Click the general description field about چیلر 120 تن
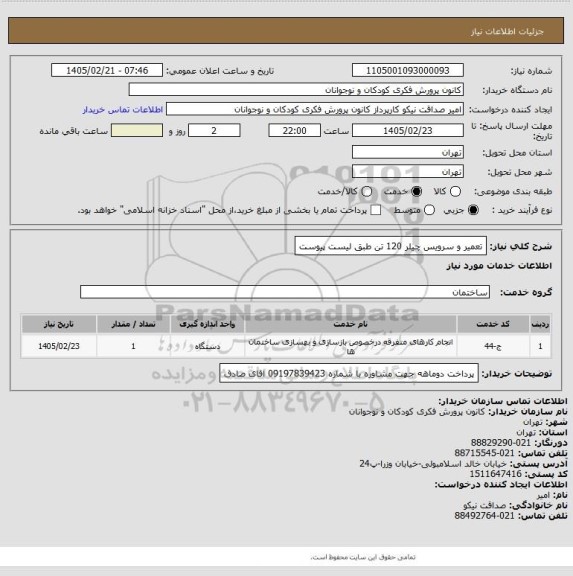The width and height of the screenshot is (573, 576). [x=390, y=246]
